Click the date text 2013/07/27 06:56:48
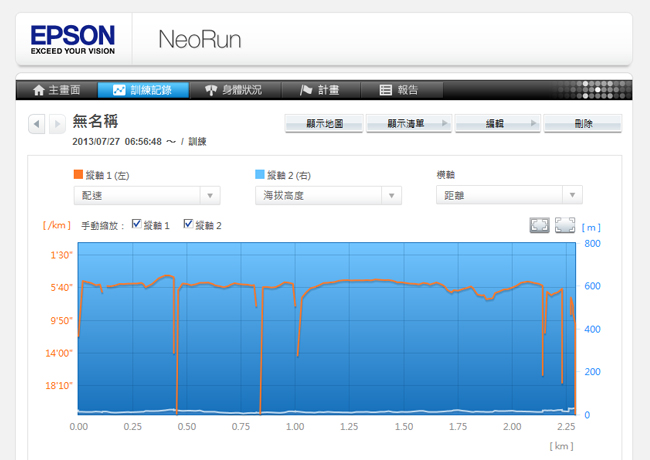Viewport: 650px width, 460px height. tap(117, 142)
